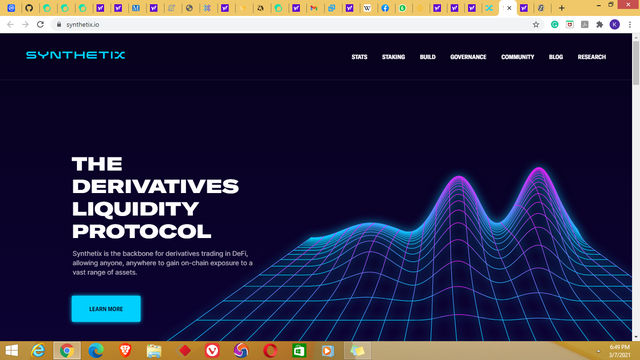640x360 pixels.
Task: Open the Research page
Action: pyautogui.click(x=592, y=57)
